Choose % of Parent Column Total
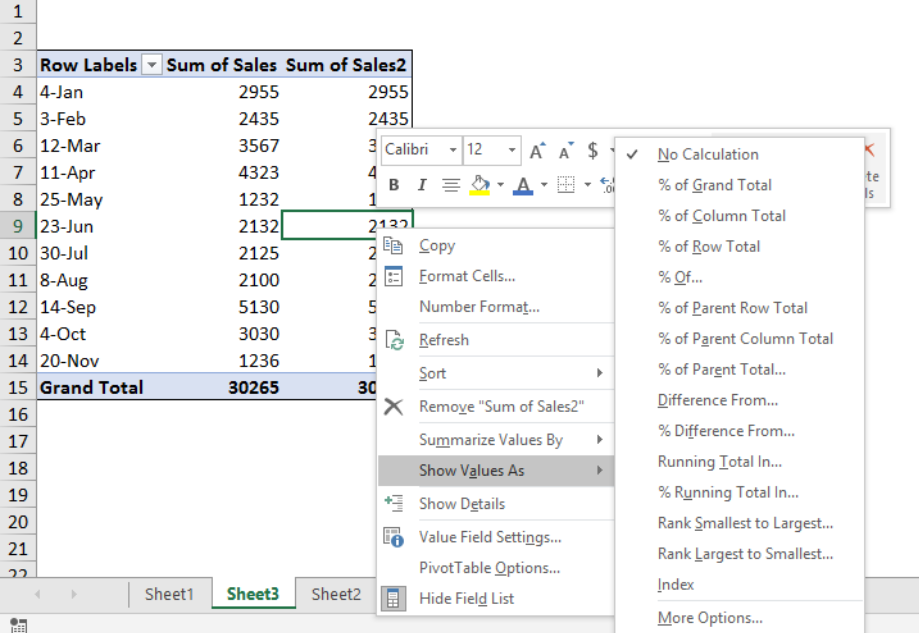Screen dimensions: 923x642 [x=739, y=339]
